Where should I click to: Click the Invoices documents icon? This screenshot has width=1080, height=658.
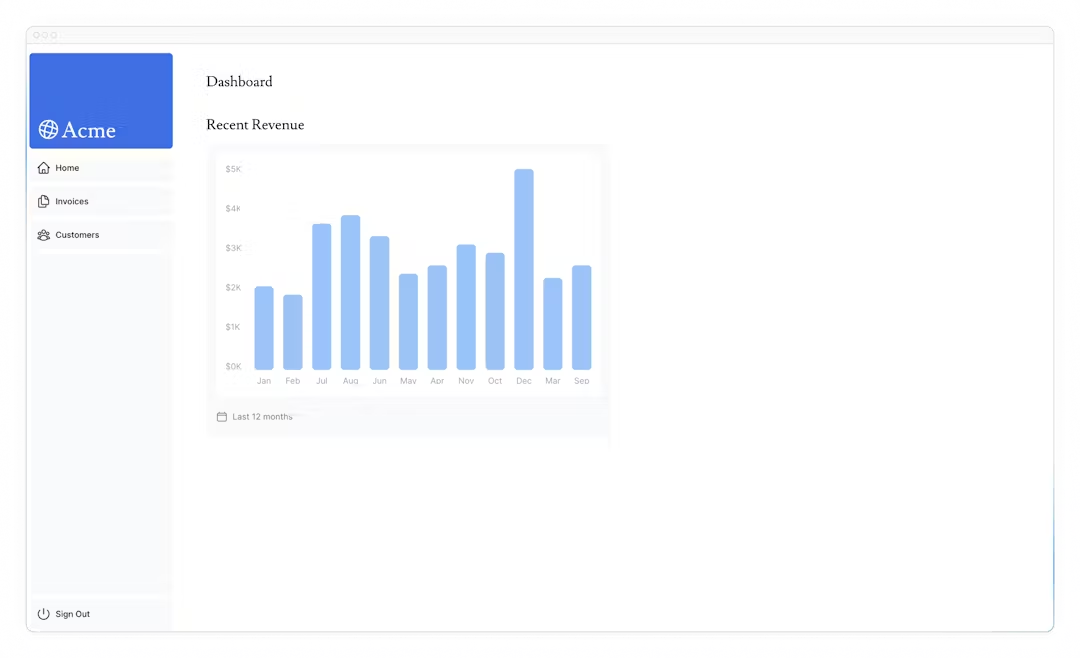[43, 201]
